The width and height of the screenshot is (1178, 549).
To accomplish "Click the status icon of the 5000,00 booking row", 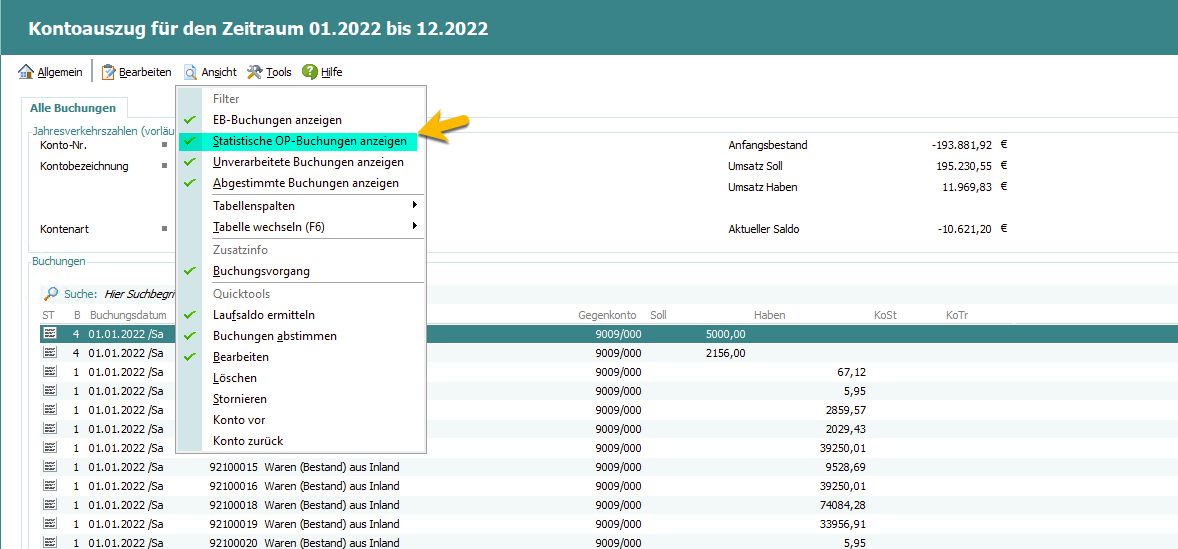I will pyautogui.click(x=50, y=334).
